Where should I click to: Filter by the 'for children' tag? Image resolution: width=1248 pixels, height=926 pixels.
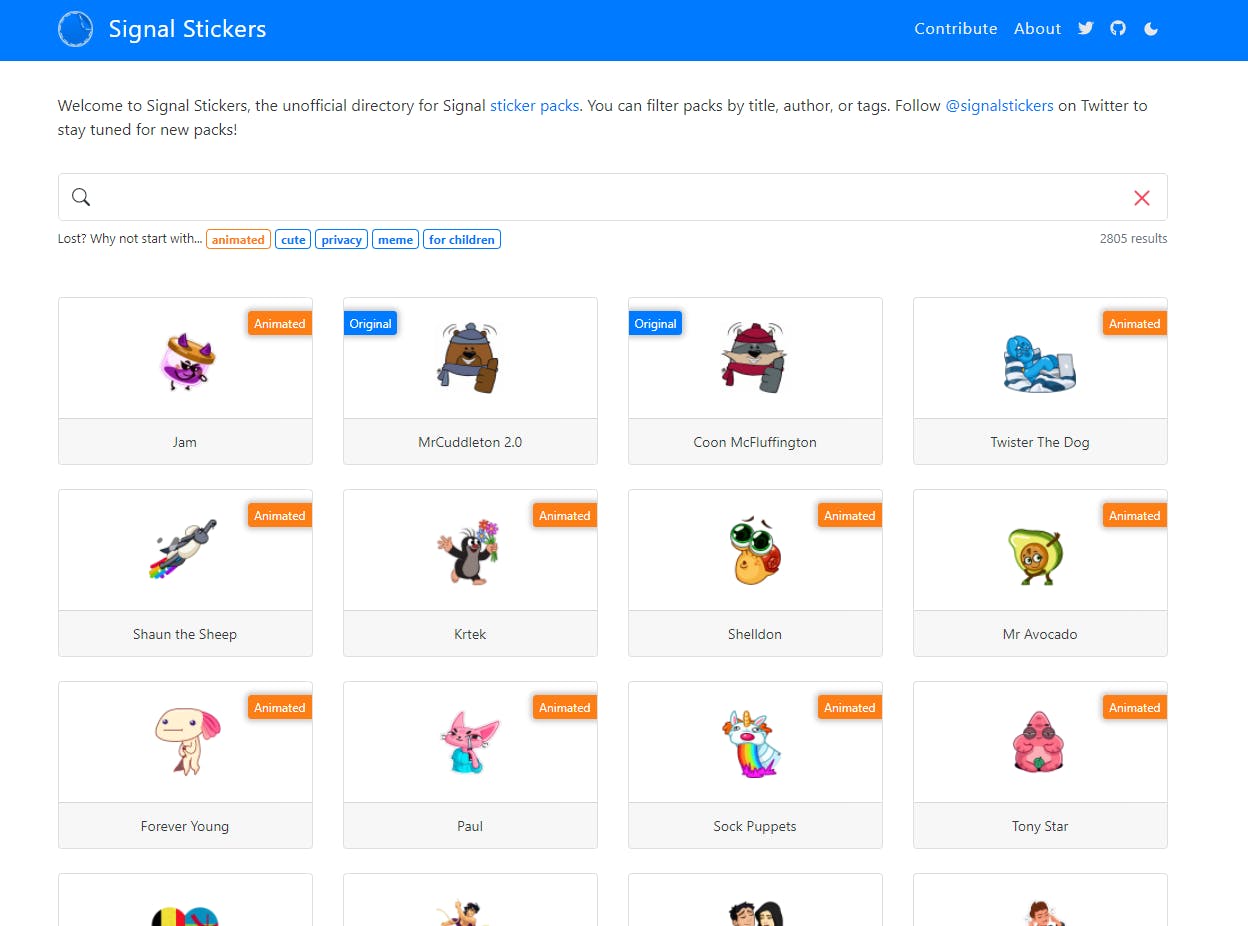462,240
